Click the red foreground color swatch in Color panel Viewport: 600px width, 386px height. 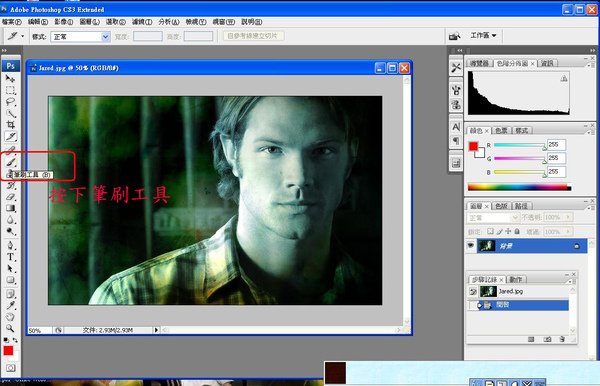[473, 146]
